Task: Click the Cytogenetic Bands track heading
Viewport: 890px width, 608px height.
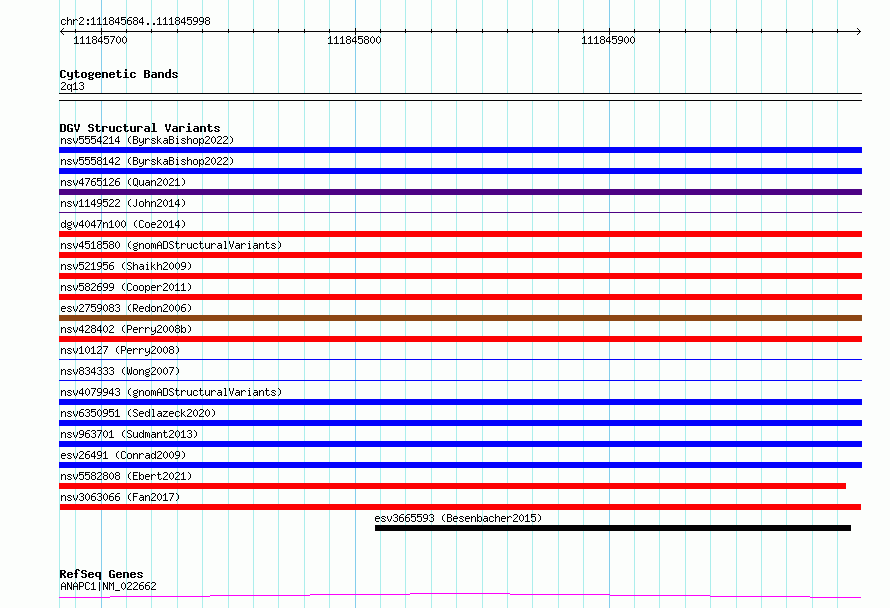Action: [119, 74]
